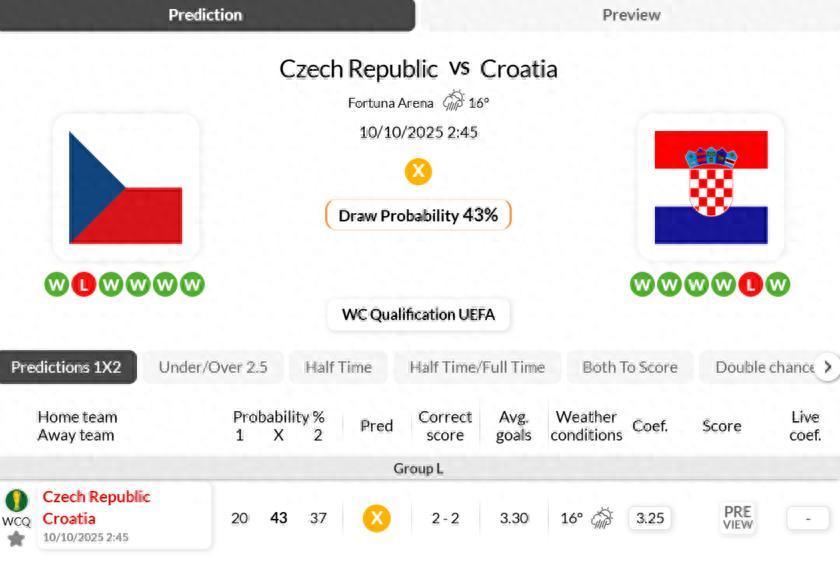This screenshot has width=840, height=564.
Task: Open the Czech Republic team link
Action: click(x=96, y=497)
